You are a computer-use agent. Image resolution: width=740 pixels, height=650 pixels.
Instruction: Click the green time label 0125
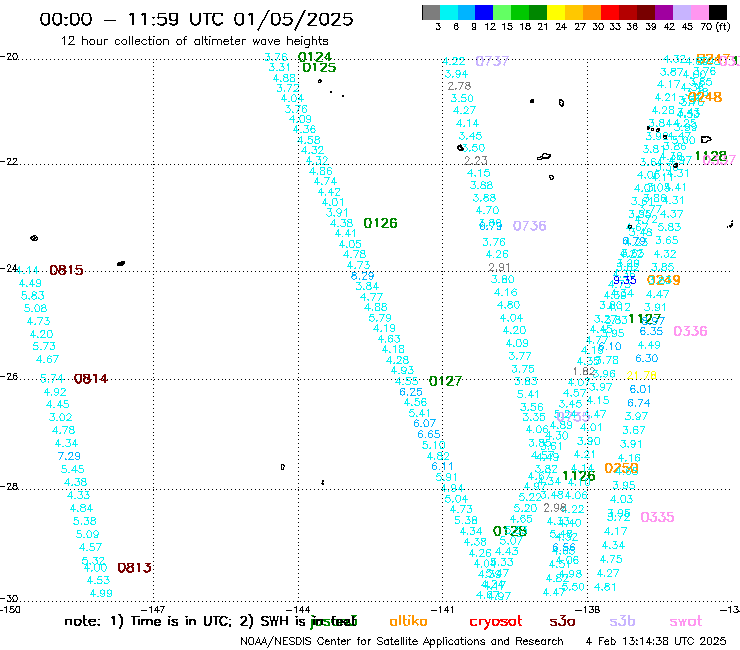coord(320,68)
